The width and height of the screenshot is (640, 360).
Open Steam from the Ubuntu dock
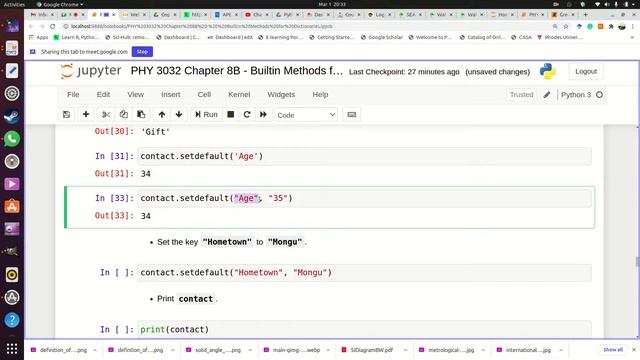pyautogui.click(x=12, y=116)
